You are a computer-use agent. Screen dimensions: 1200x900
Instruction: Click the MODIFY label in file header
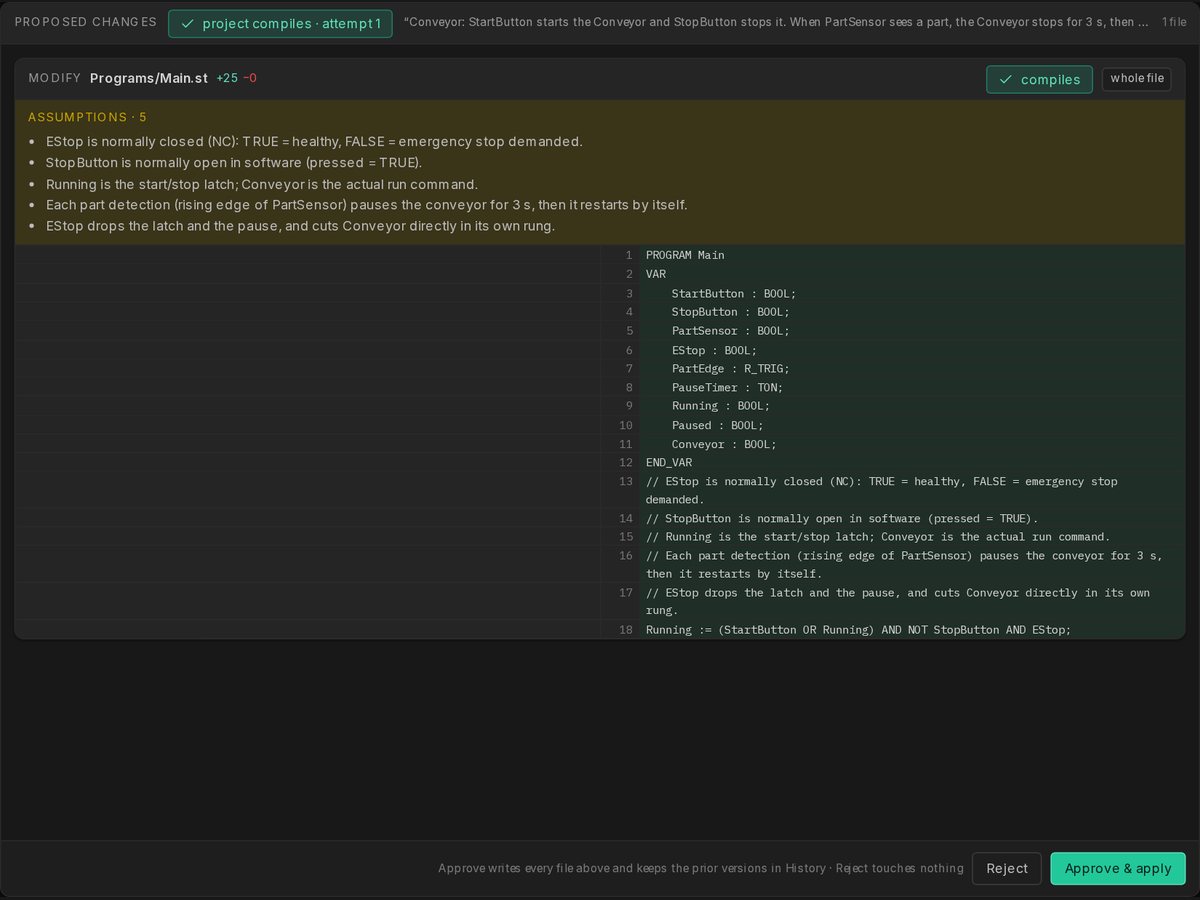[54, 78]
